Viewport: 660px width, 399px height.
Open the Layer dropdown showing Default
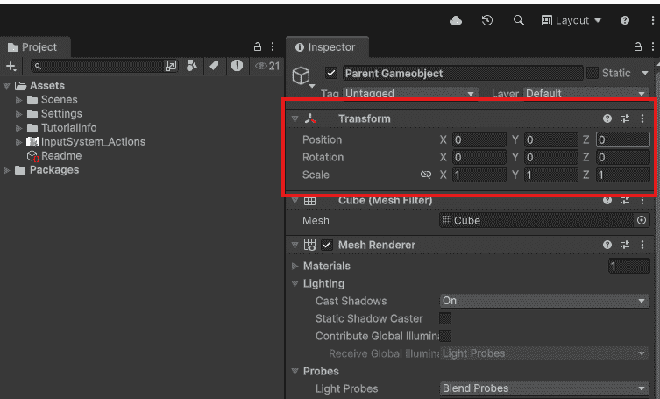click(586, 93)
